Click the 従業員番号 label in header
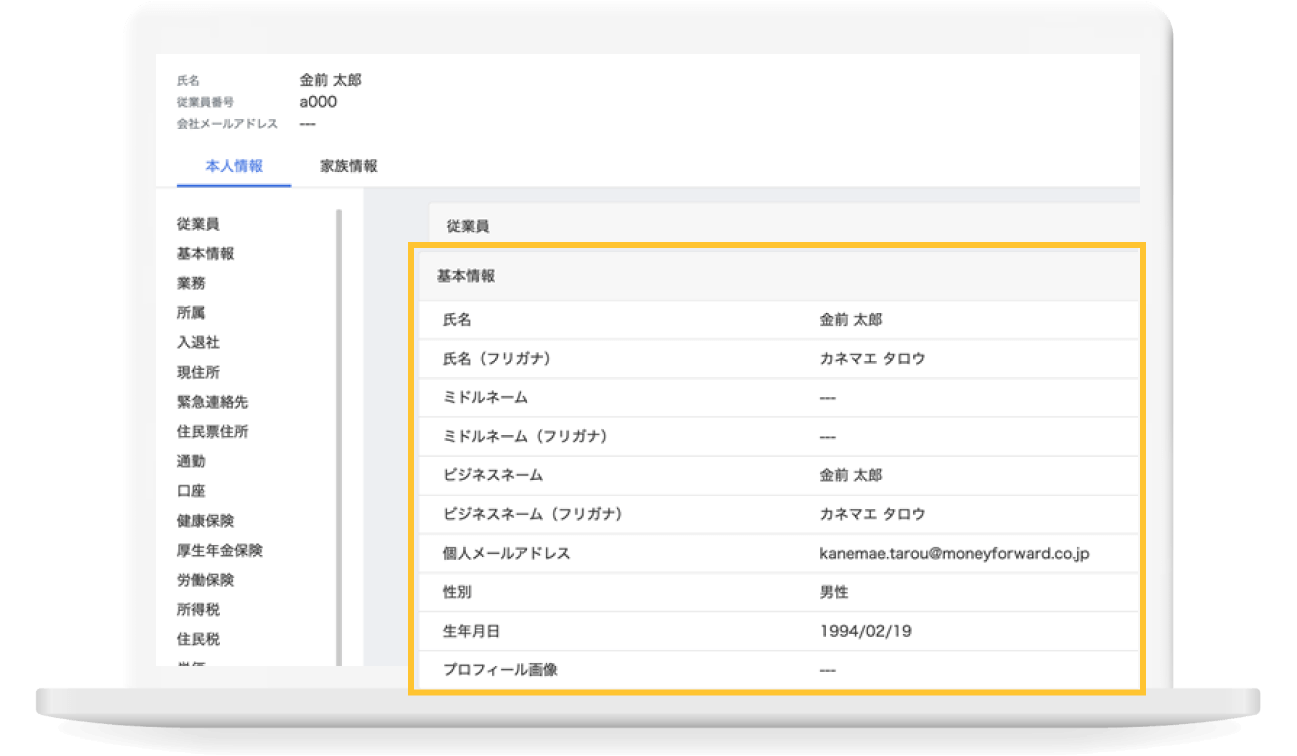Screen dimensions: 1297x756 pos(205,102)
